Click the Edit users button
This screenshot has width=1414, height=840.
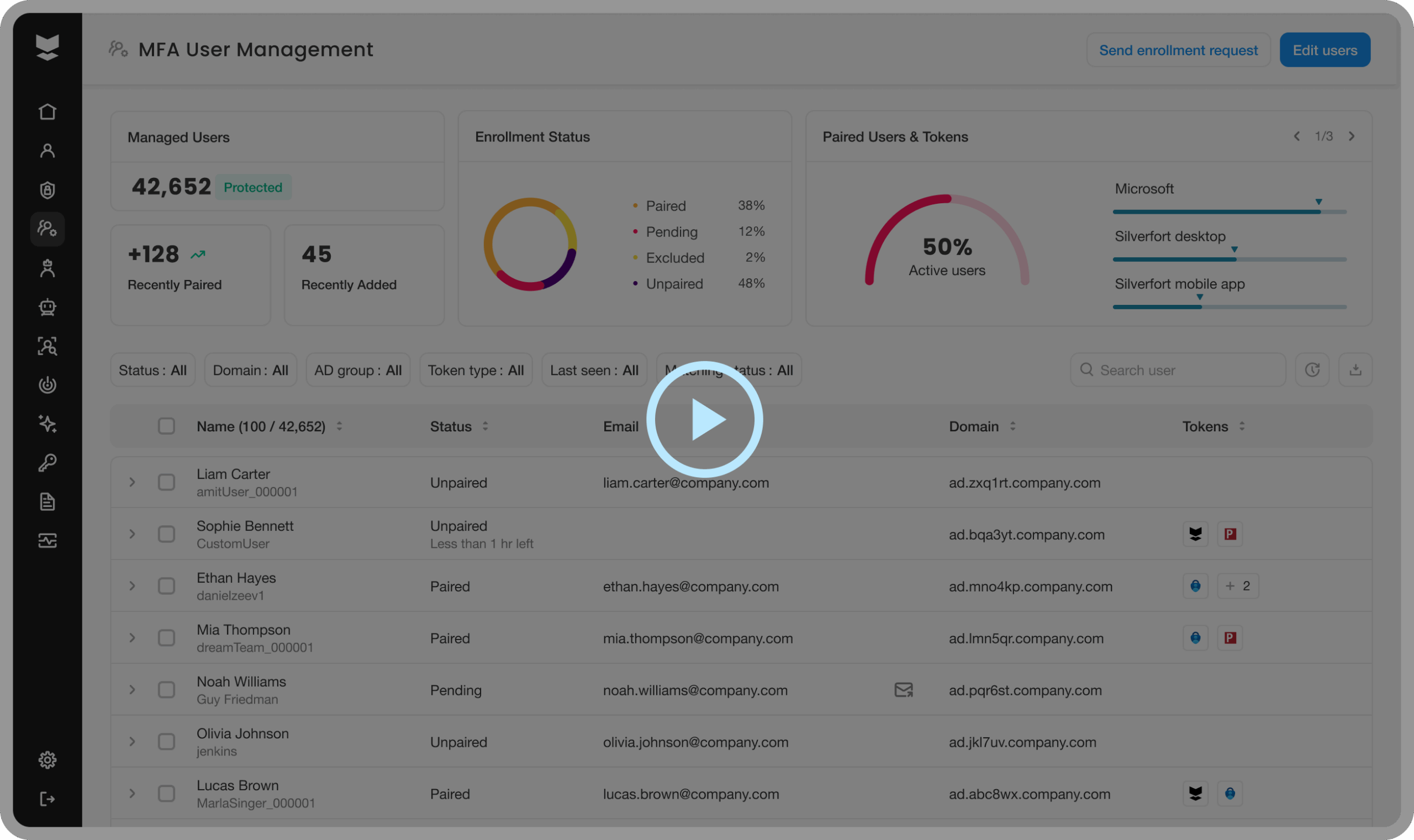point(1324,50)
